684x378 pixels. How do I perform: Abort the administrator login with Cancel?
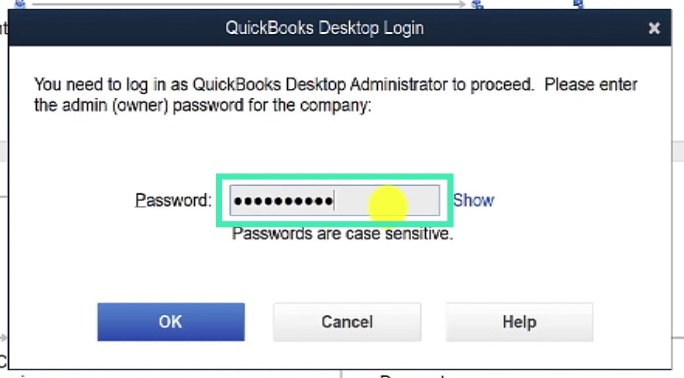(347, 322)
